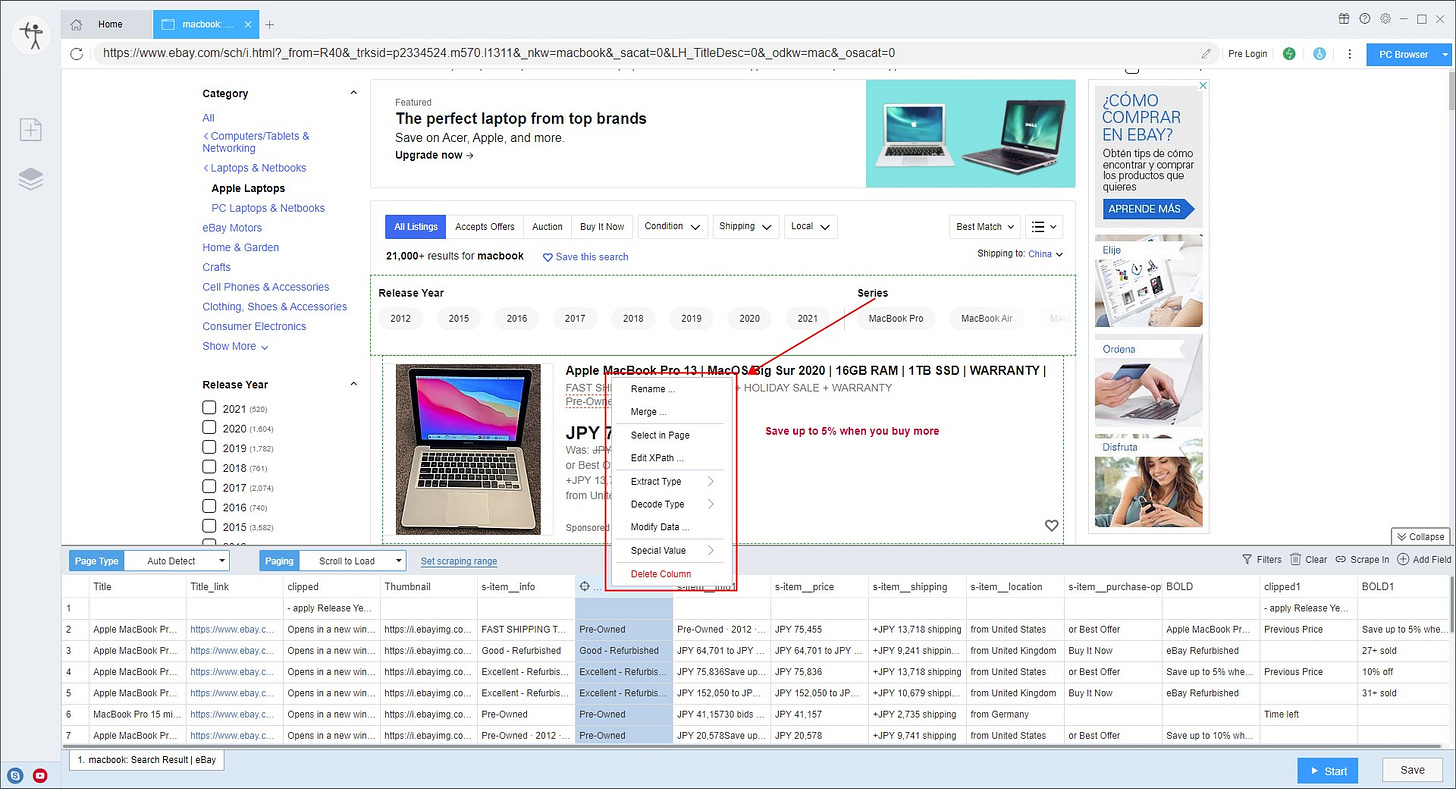Image resolution: width=1456 pixels, height=789 pixels.
Task: Click the YouTube icon at bottom left
Action: click(x=40, y=775)
